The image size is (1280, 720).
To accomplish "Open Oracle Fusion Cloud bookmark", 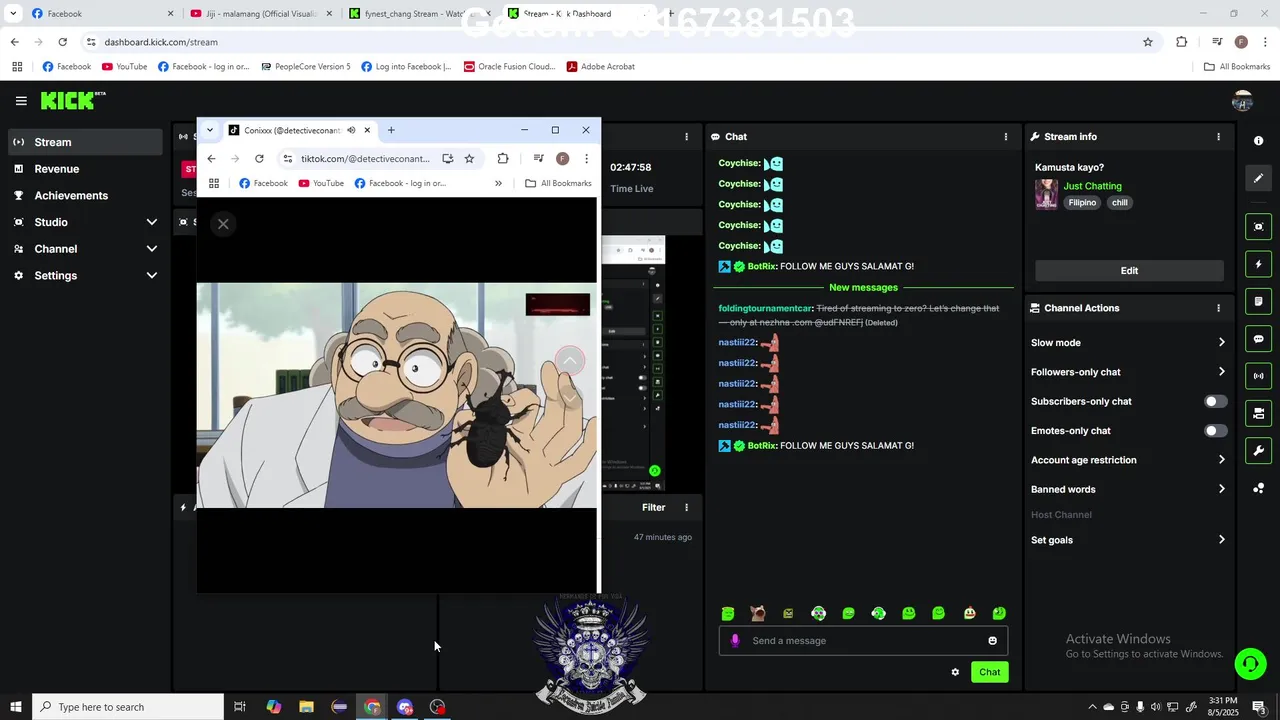I will click(x=509, y=67).
